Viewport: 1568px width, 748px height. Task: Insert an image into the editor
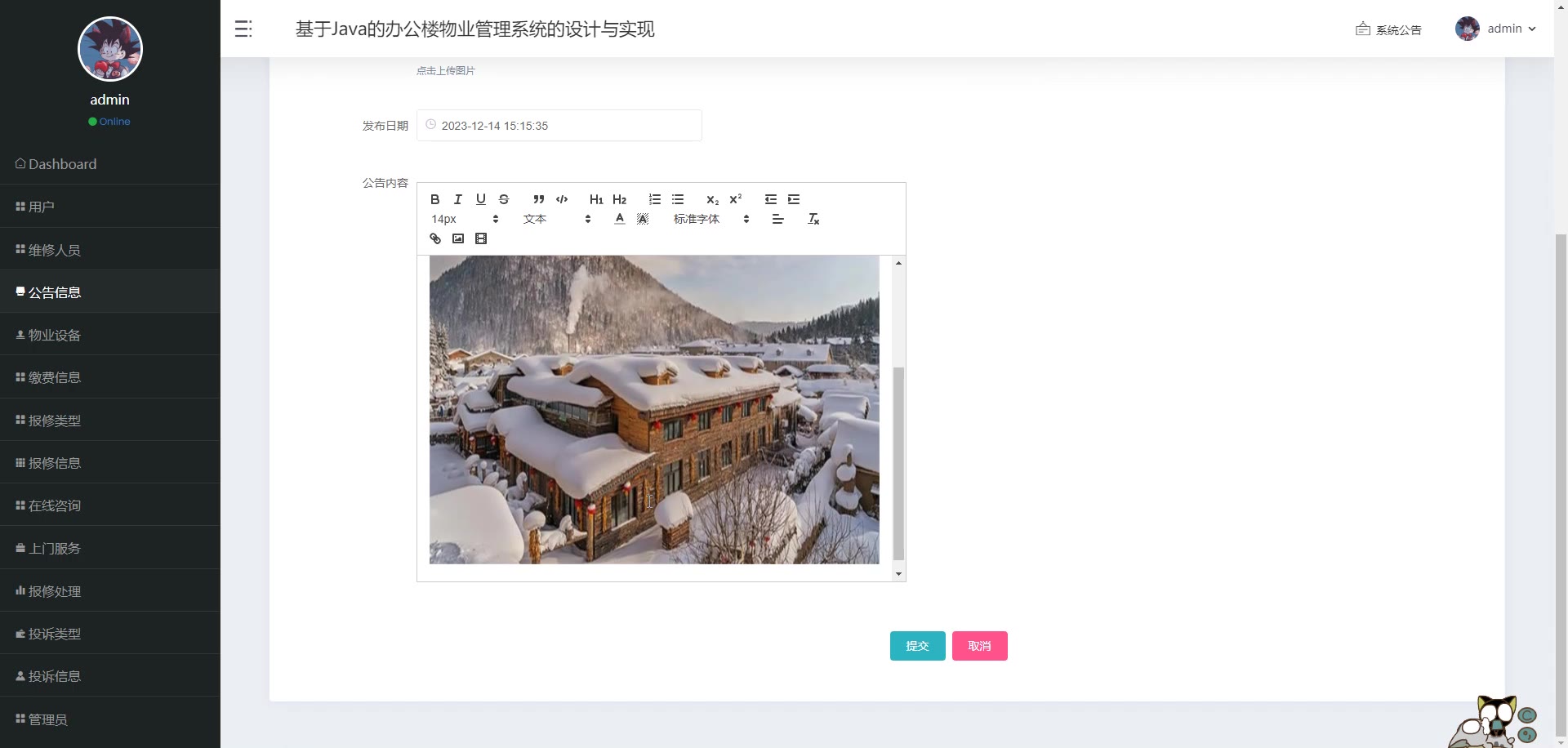458,238
